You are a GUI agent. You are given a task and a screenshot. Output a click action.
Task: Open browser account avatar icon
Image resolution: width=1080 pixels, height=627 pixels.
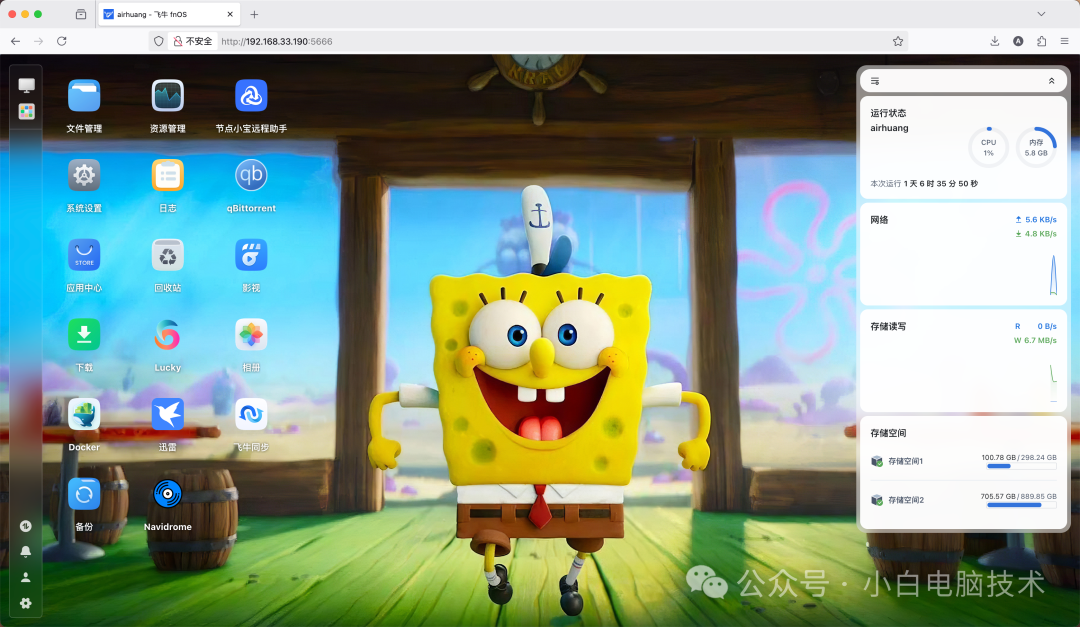click(1018, 41)
